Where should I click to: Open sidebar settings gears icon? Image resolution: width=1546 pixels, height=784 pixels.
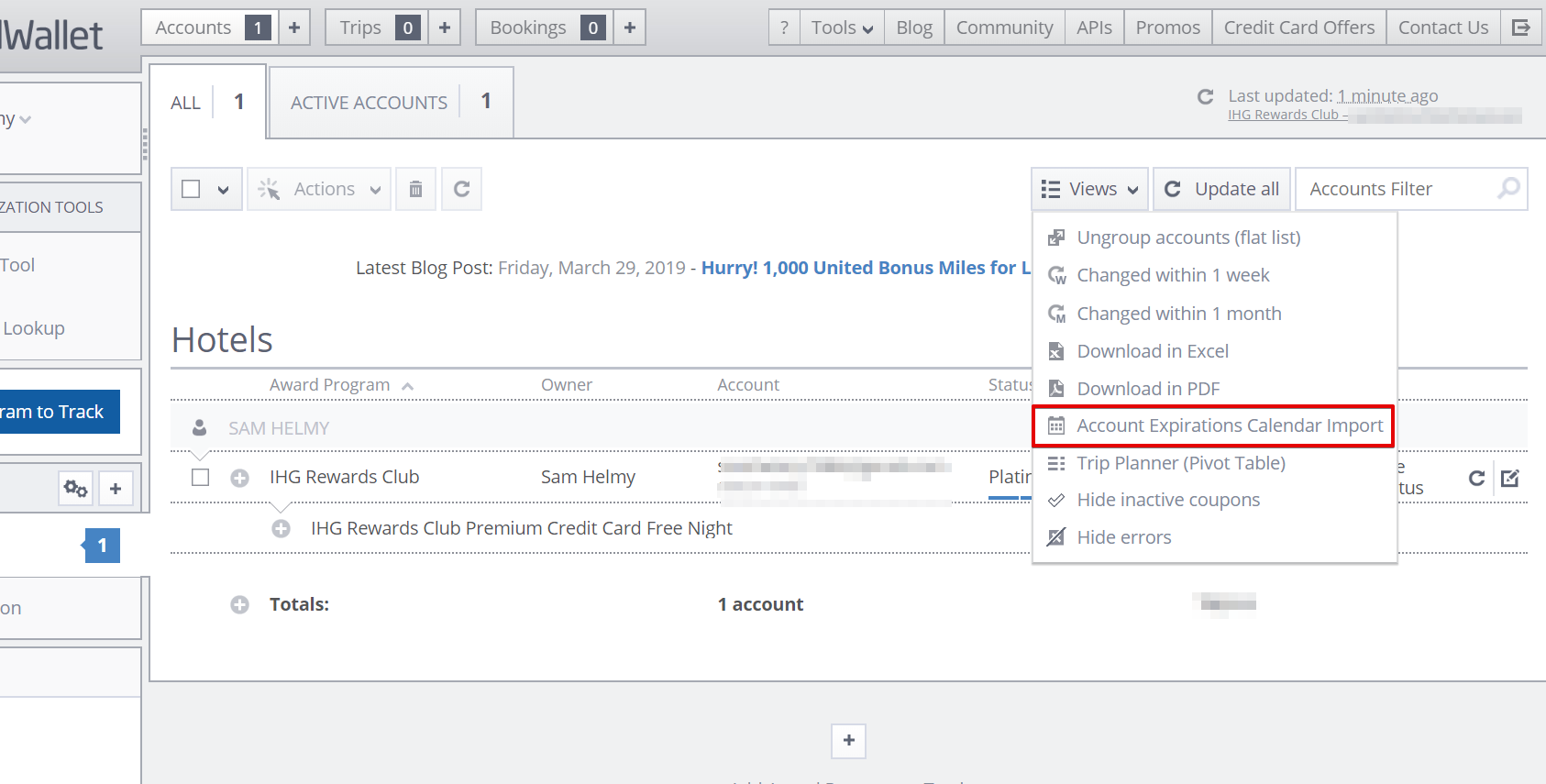76,488
